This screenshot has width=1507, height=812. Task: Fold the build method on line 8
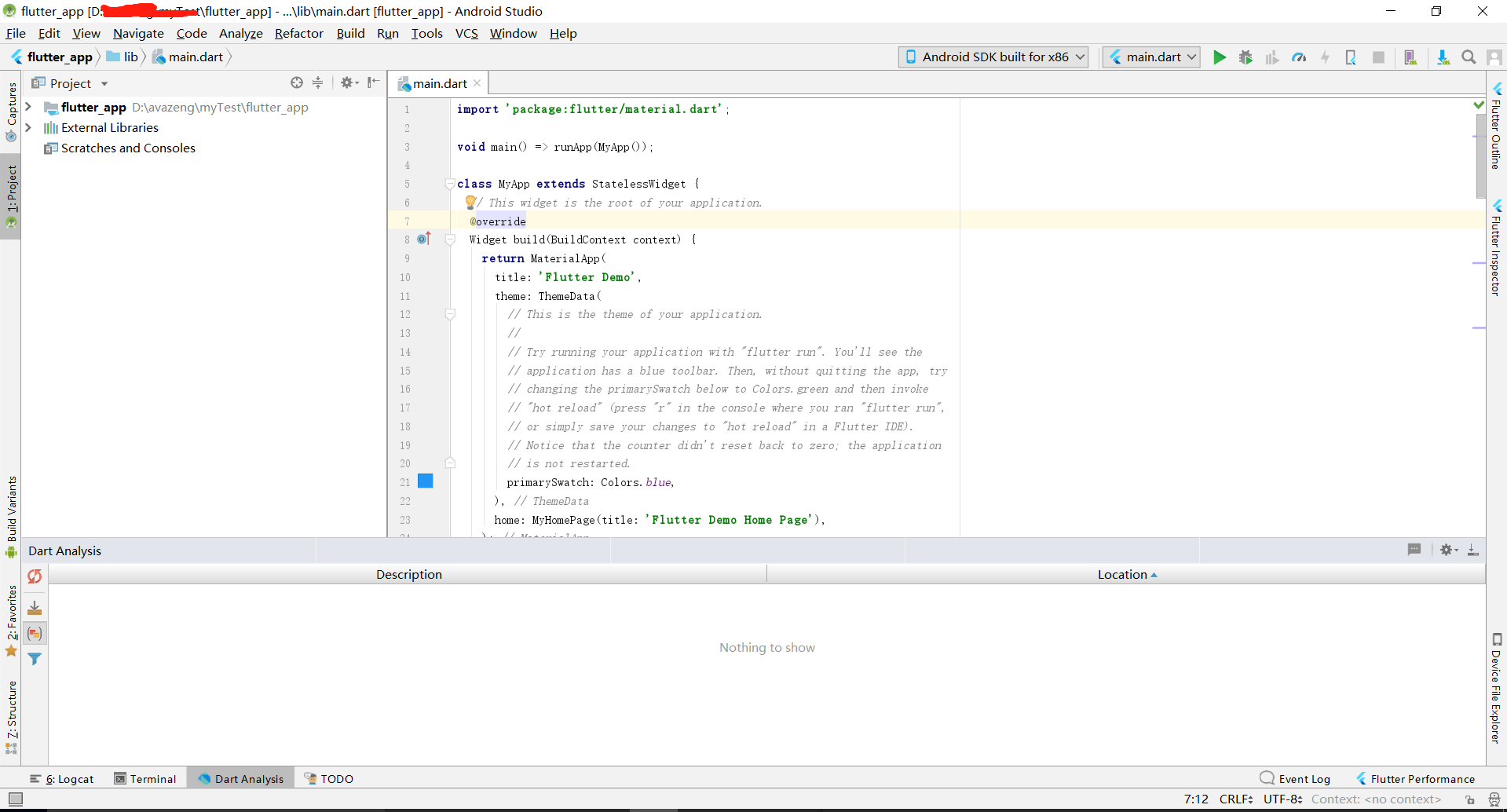coord(450,240)
